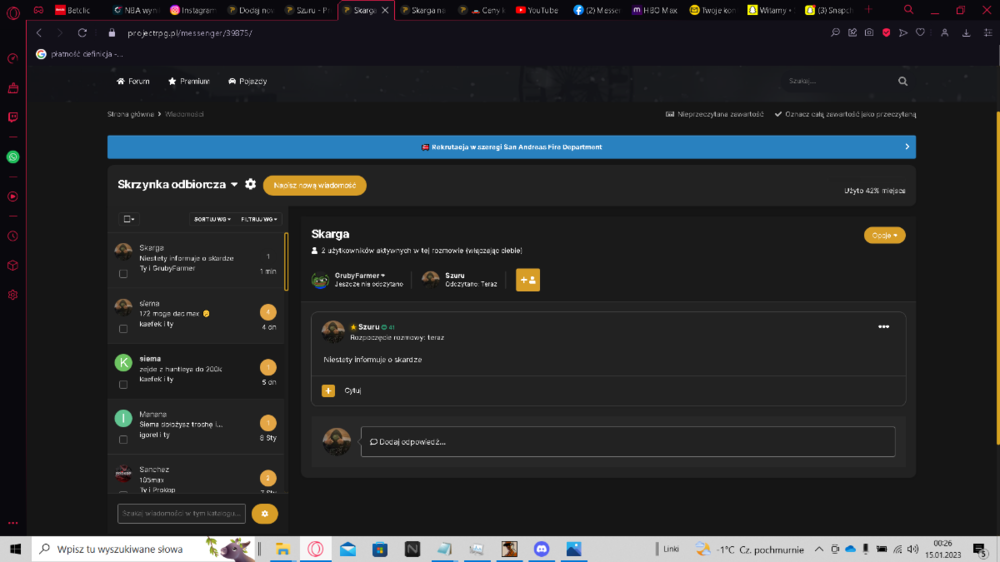The width and height of the screenshot is (1000, 562).
Task: Switch to the YouTube browser tab
Action: coord(536,10)
